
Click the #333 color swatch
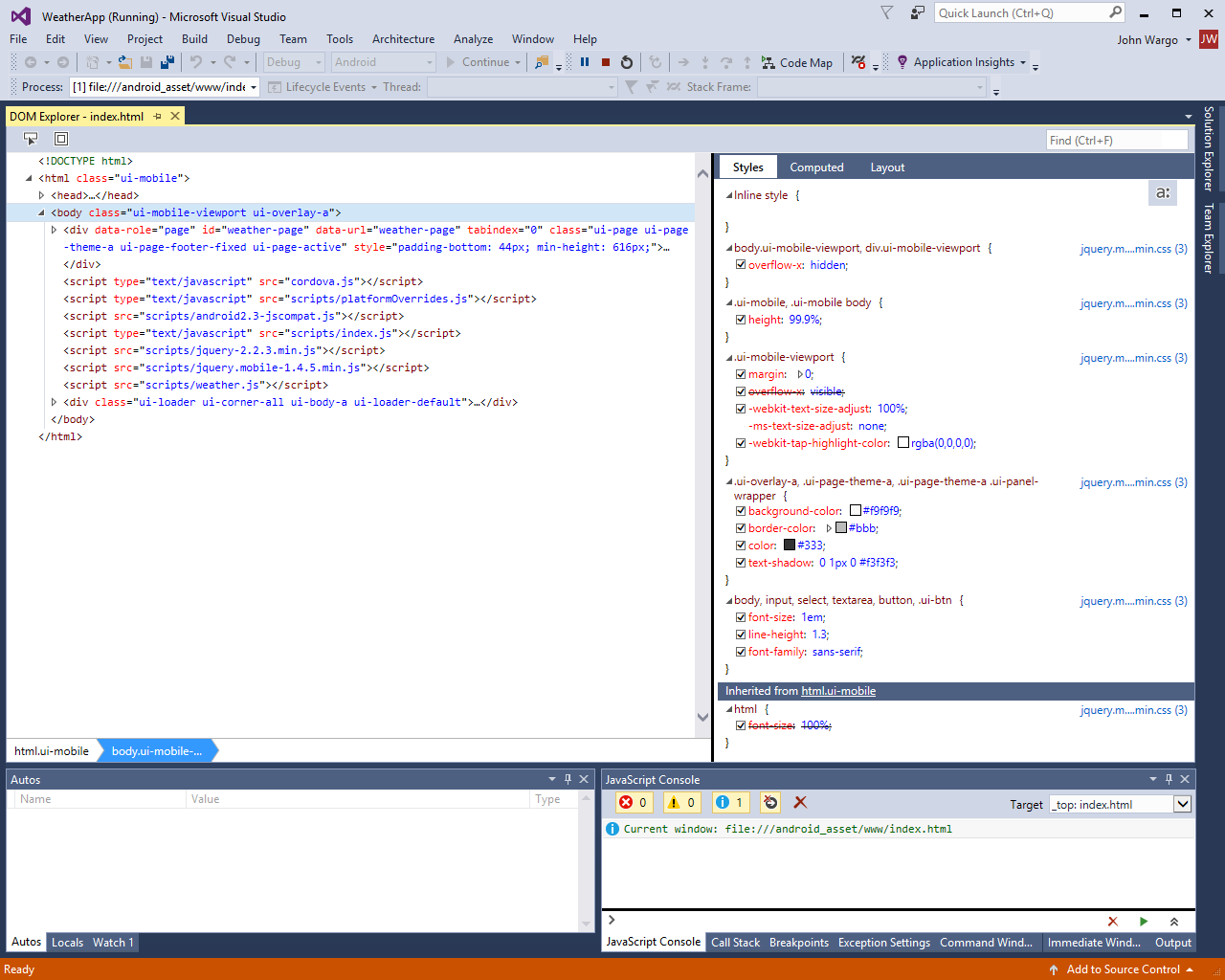[x=790, y=546]
